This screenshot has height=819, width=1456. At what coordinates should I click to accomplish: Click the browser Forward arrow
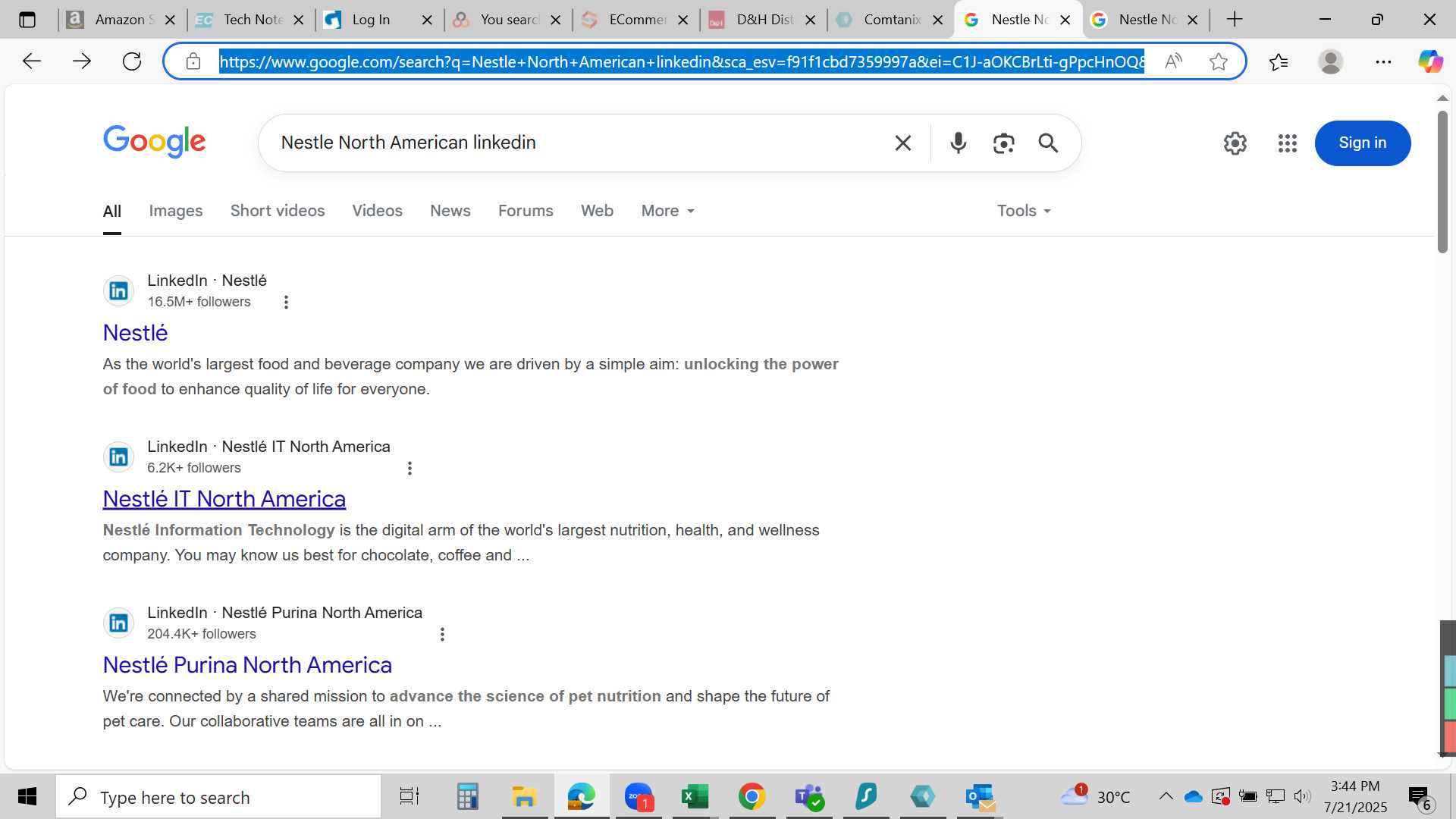click(81, 61)
